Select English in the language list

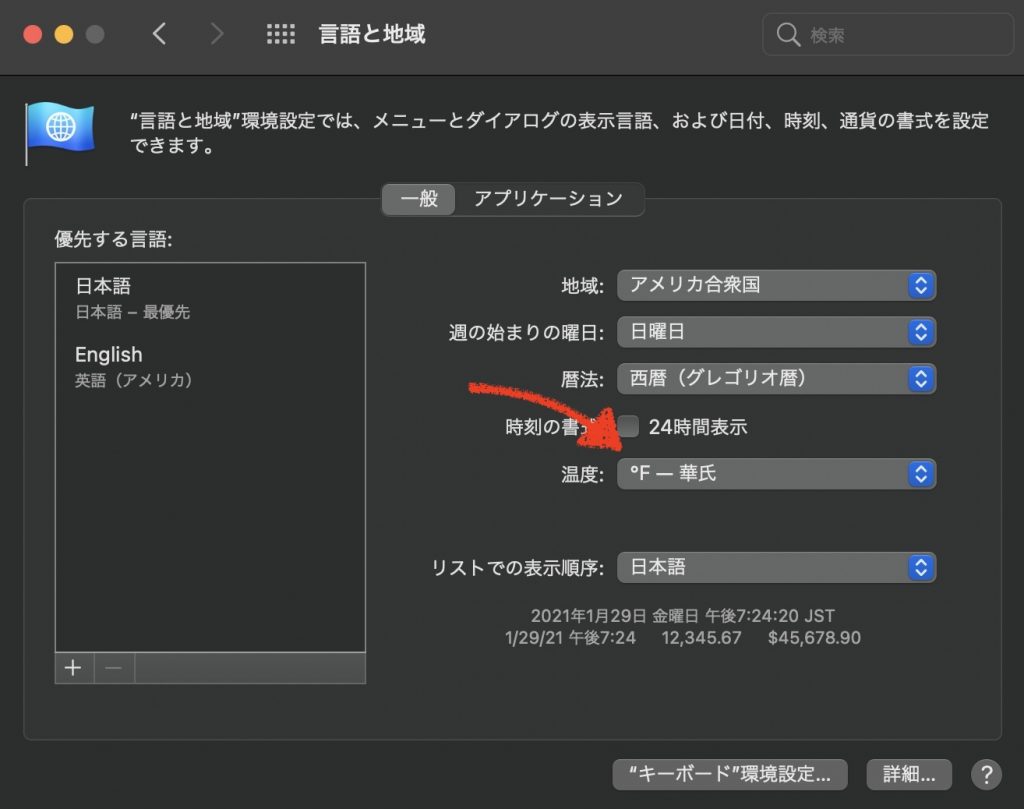tap(109, 355)
